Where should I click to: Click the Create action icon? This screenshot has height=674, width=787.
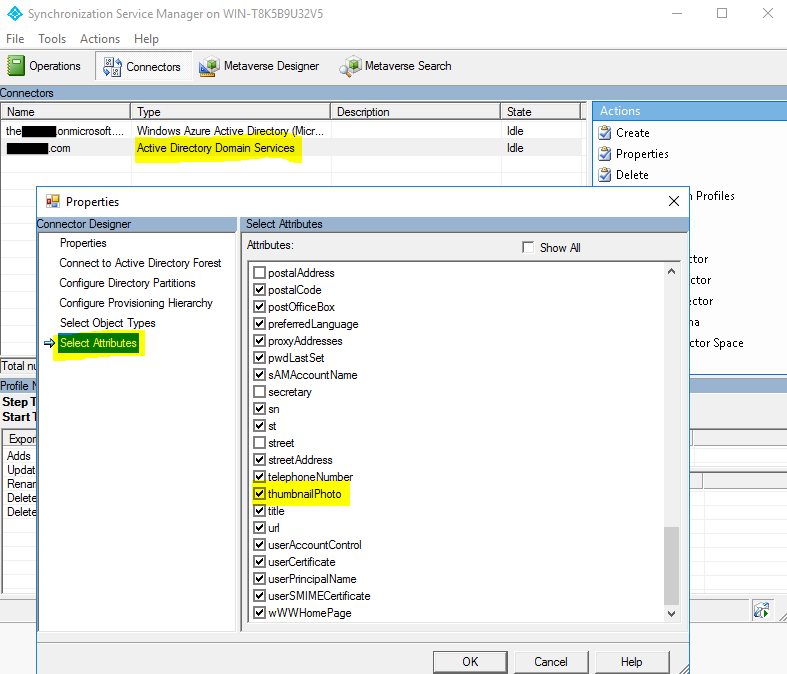[x=605, y=132]
